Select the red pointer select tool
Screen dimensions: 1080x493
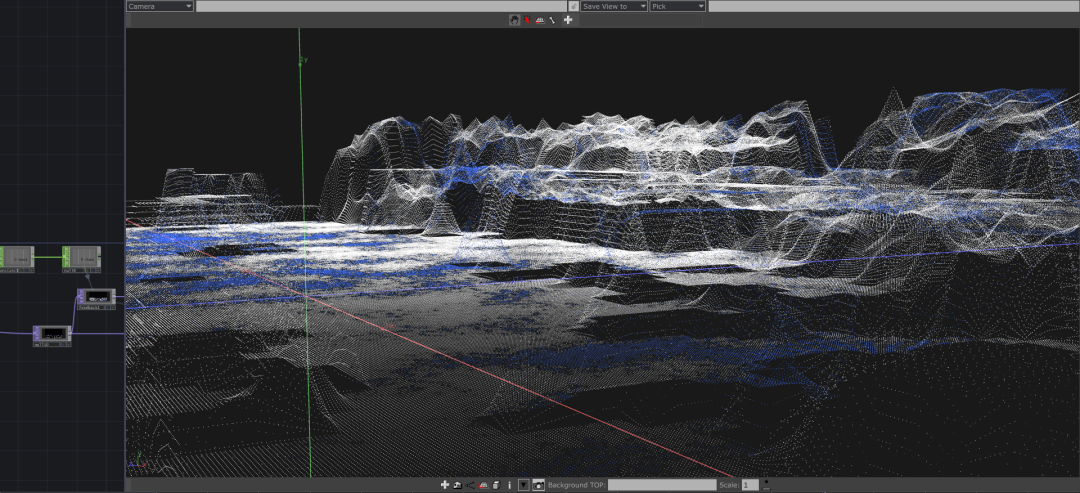click(528, 21)
